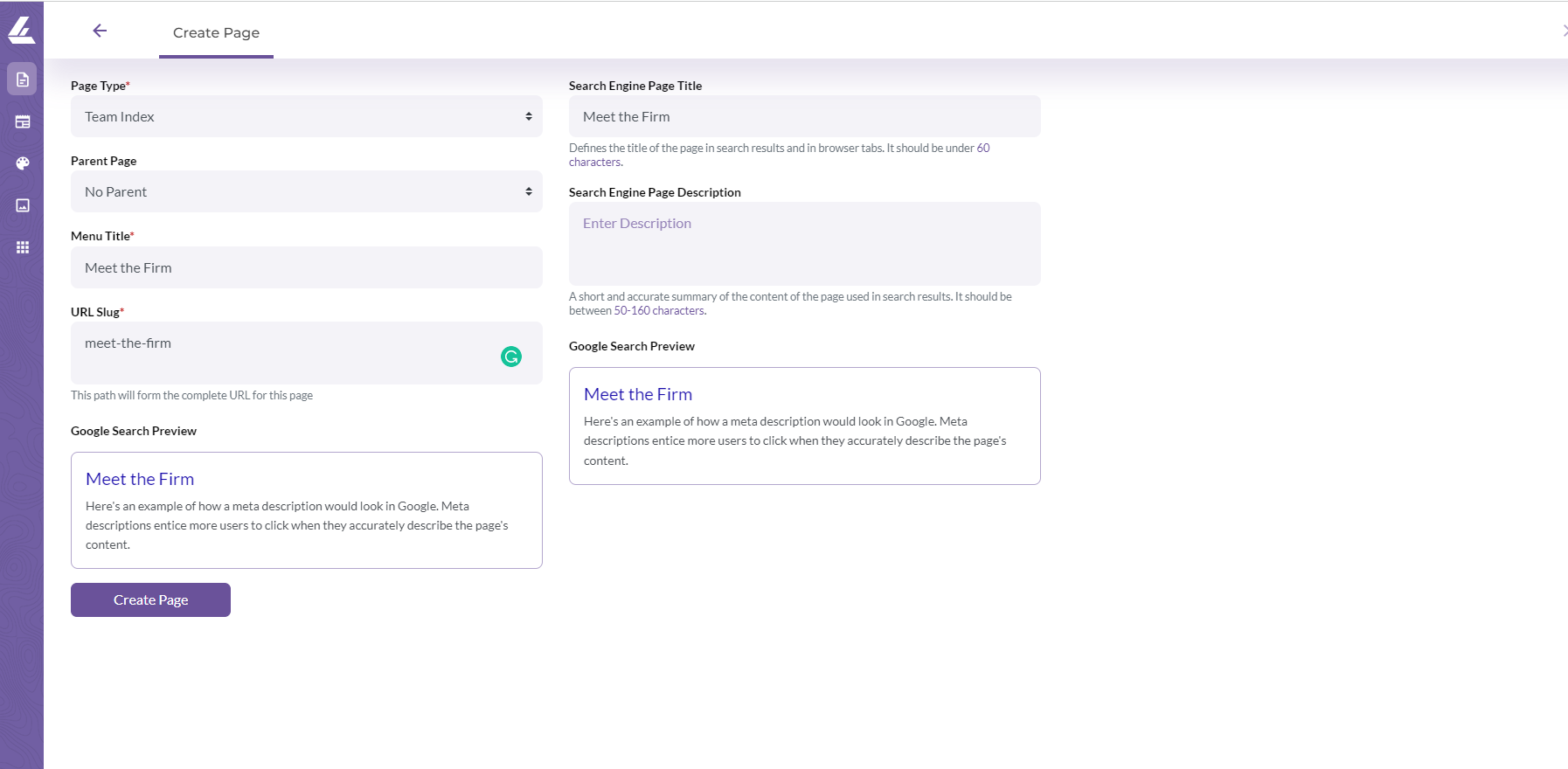
Task: Go back using the left arrow icon
Action: pos(100,31)
